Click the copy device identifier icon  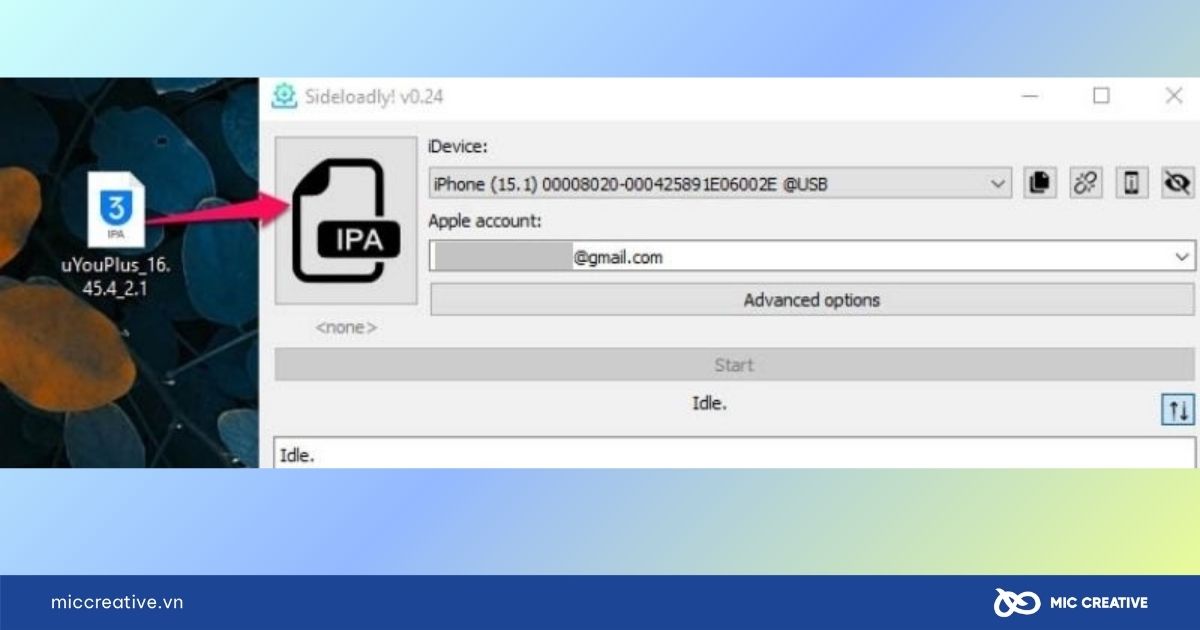coord(1040,182)
